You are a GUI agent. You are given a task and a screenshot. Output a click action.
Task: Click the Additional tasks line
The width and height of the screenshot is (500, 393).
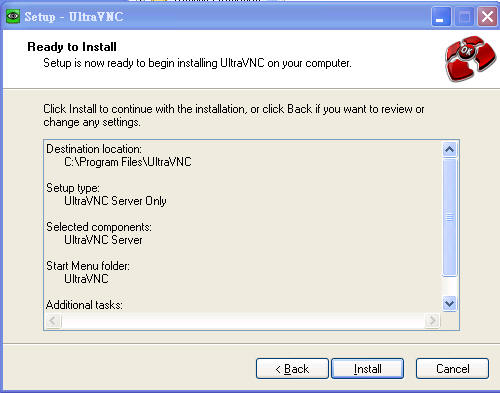(x=84, y=305)
